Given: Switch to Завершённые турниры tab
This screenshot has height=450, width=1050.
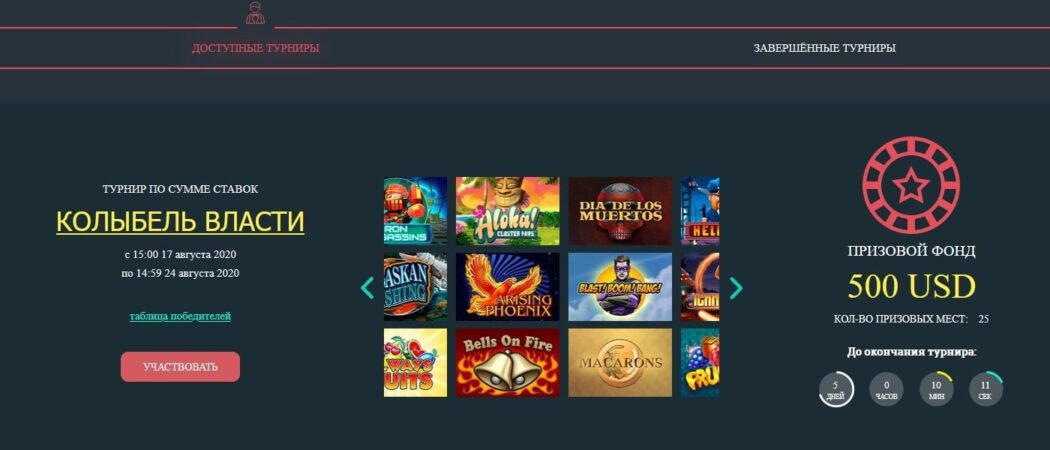Looking at the screenshot, I should coord(824,48).
